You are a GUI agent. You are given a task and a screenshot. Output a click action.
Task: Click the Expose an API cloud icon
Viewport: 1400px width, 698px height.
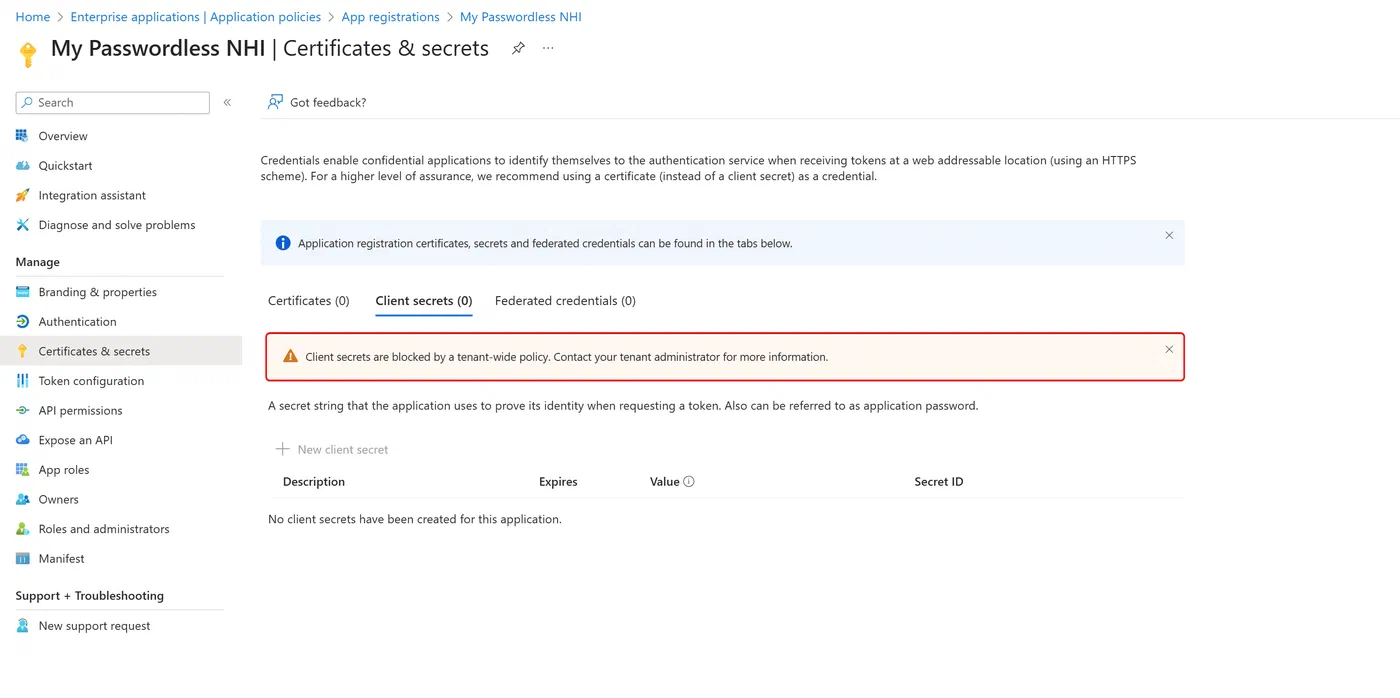tap(22, 440)
